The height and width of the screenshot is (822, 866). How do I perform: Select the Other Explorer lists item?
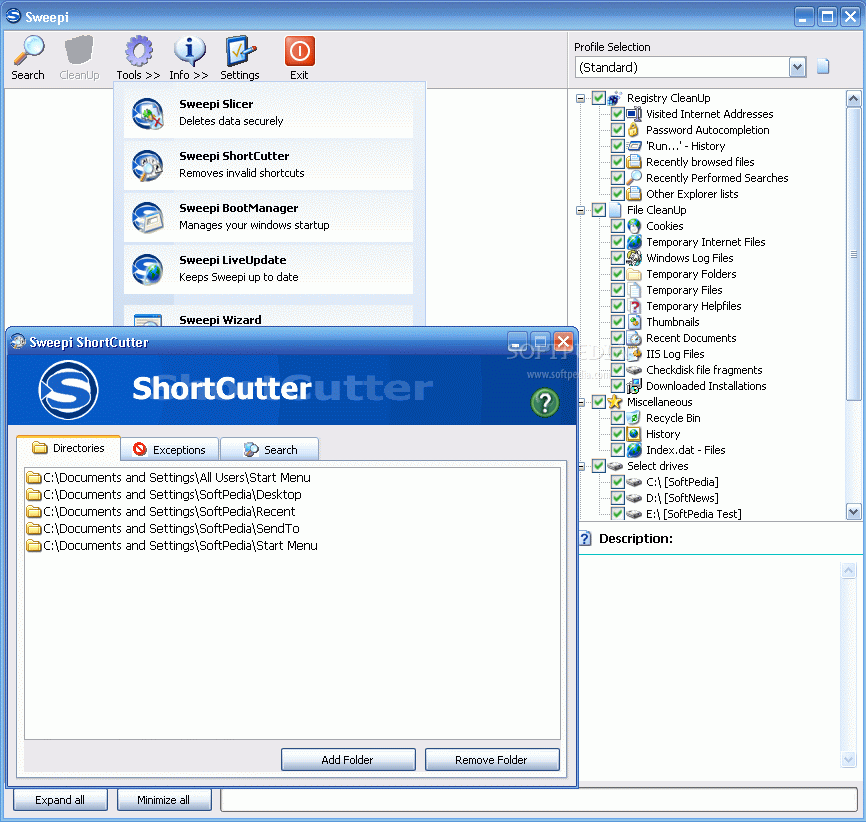[x=692, y=194]
